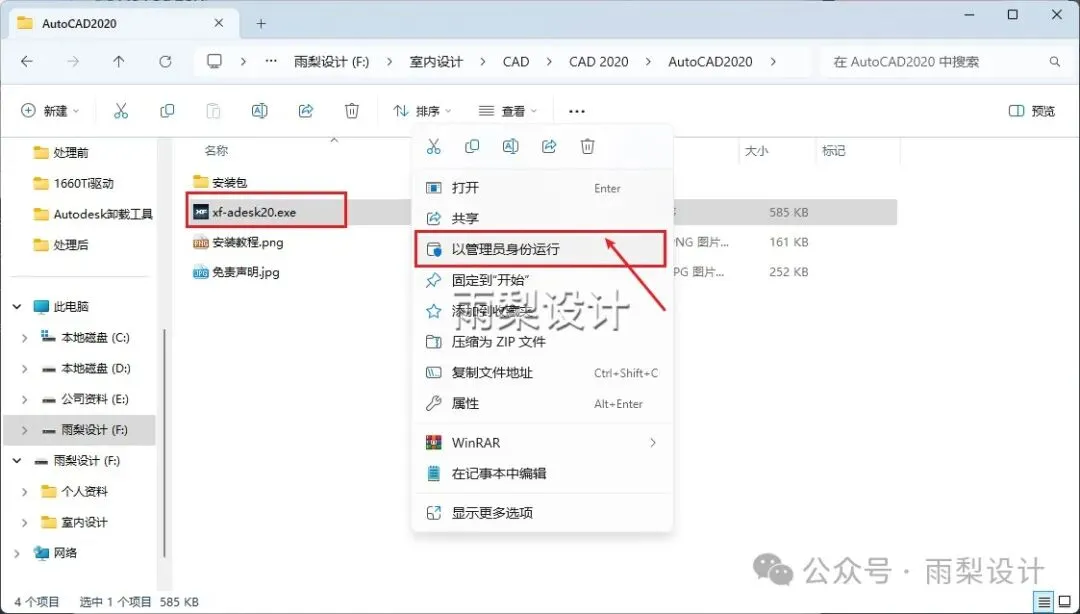Open the 排序 sort dropdown

click(x=422, y=111)
